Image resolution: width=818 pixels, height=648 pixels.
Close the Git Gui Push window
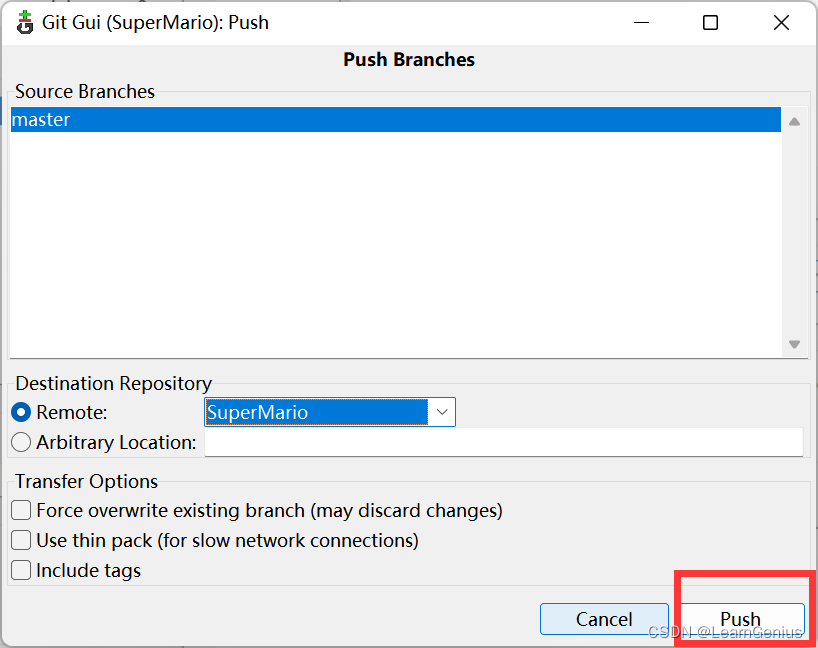tap(781, 23)
